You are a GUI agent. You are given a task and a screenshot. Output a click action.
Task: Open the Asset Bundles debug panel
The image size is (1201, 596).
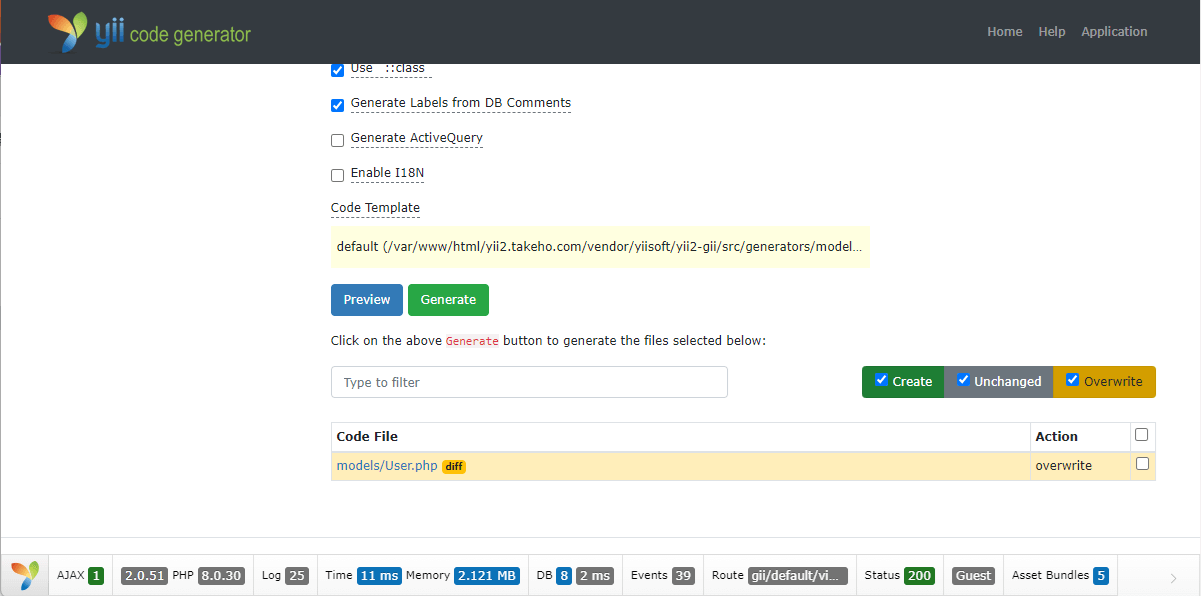coord(1060,576)
